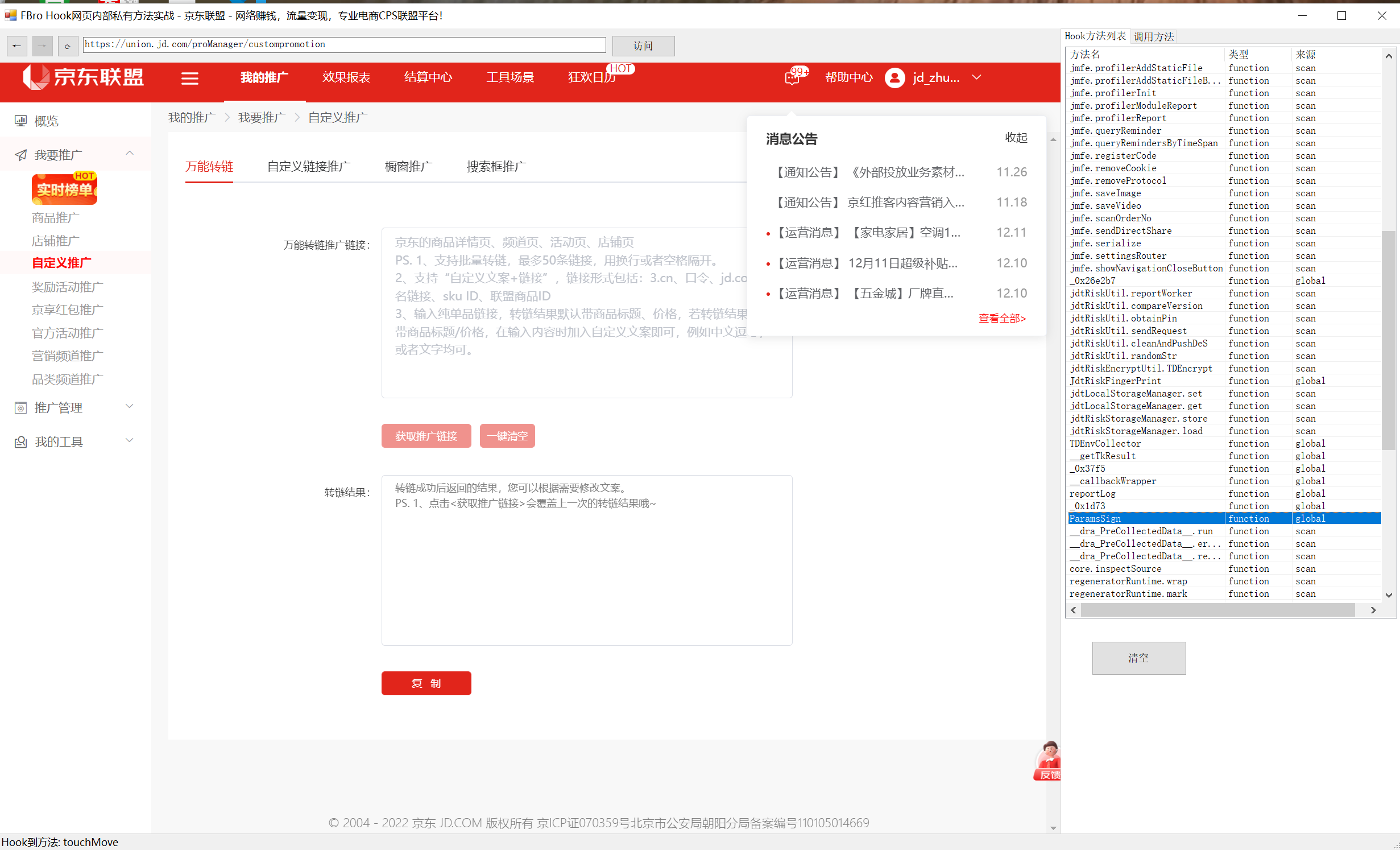Image resolution: width=1400 pixels, height=850 pixels.
Task: Open 我的推广 in top navigation
Action: (x=264, y=77)
